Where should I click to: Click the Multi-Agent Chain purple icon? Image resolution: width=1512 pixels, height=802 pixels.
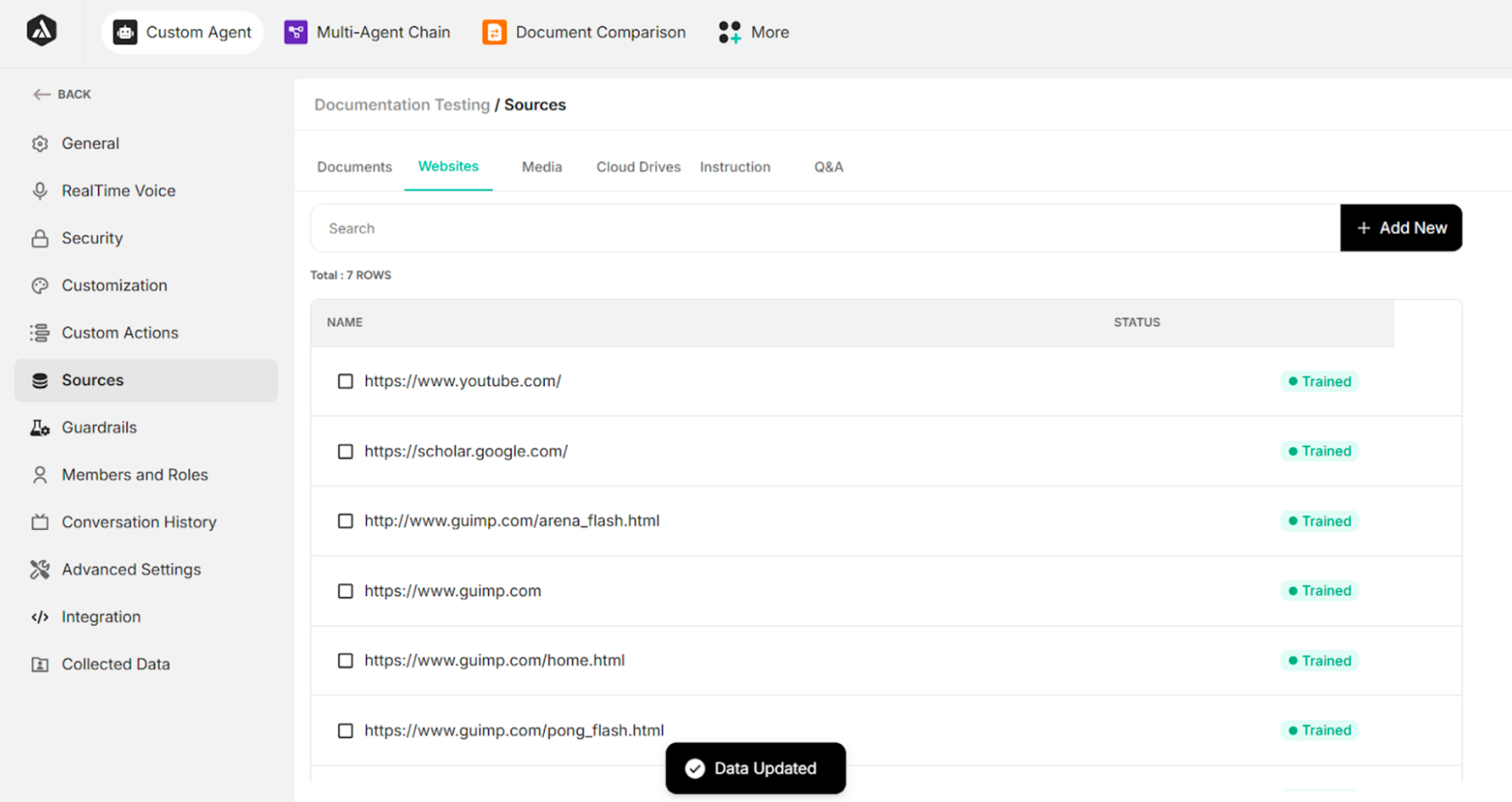coord(296,32)
